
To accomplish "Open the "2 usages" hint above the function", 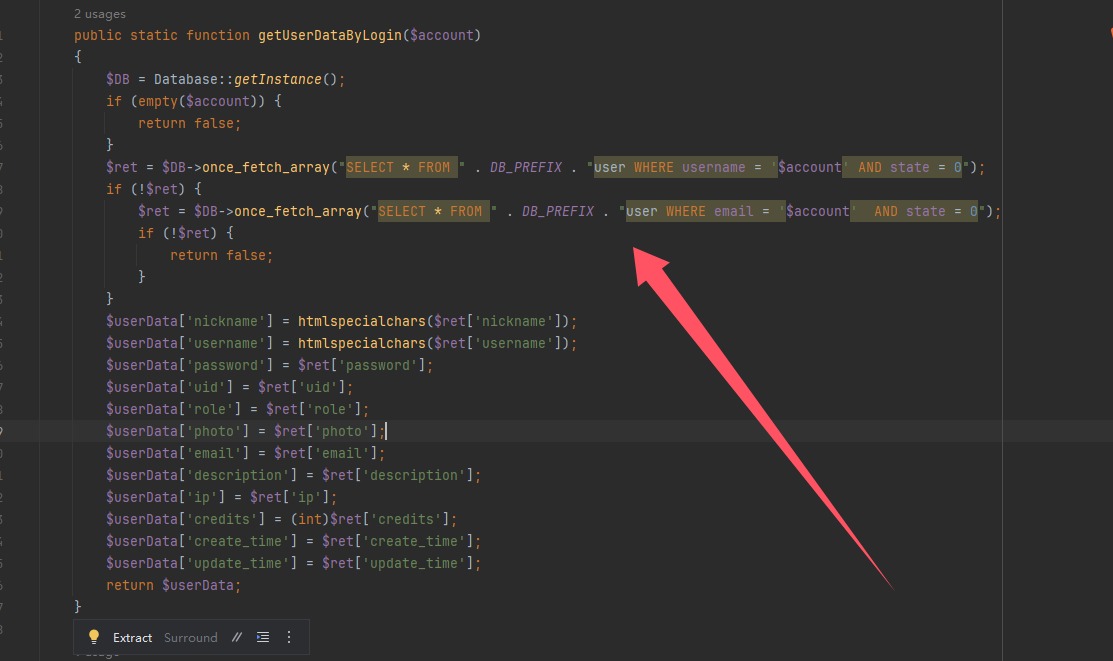I will point(100,14).
